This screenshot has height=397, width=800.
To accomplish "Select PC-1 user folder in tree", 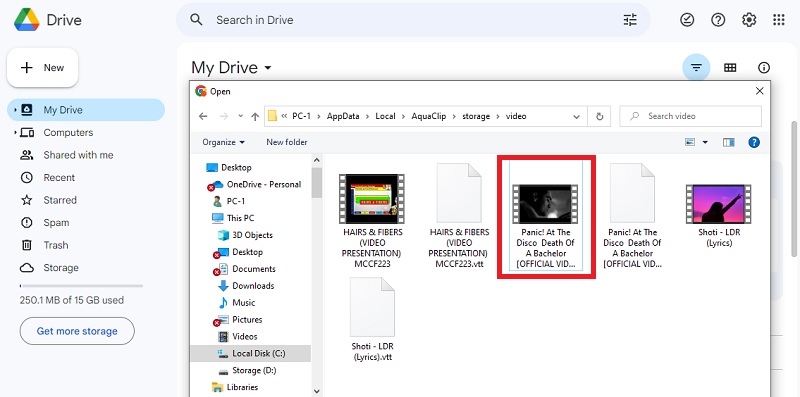I will (229, 201).
